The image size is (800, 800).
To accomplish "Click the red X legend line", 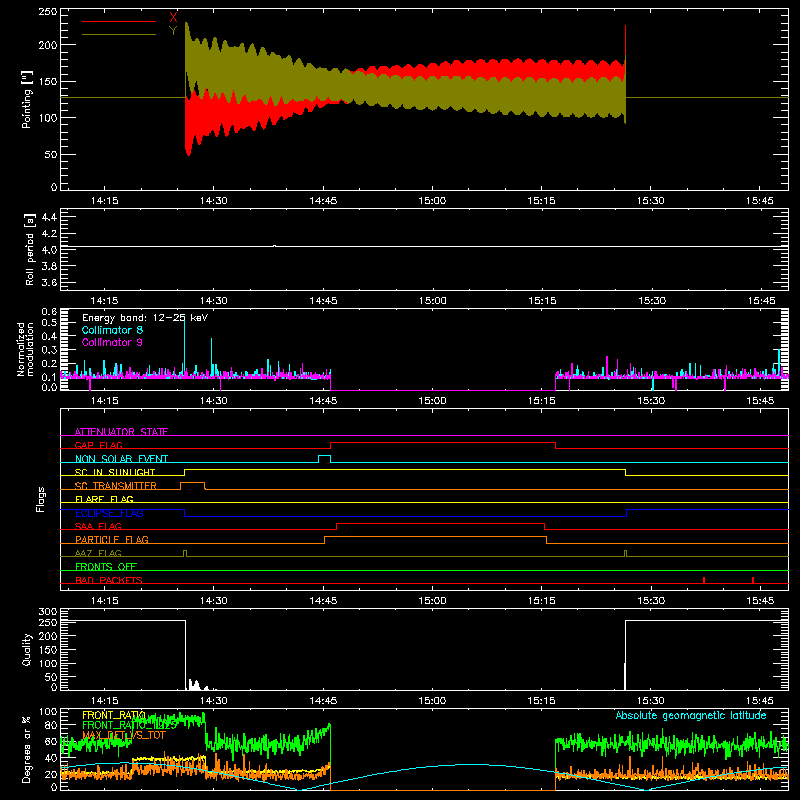I will click(118, 21).
